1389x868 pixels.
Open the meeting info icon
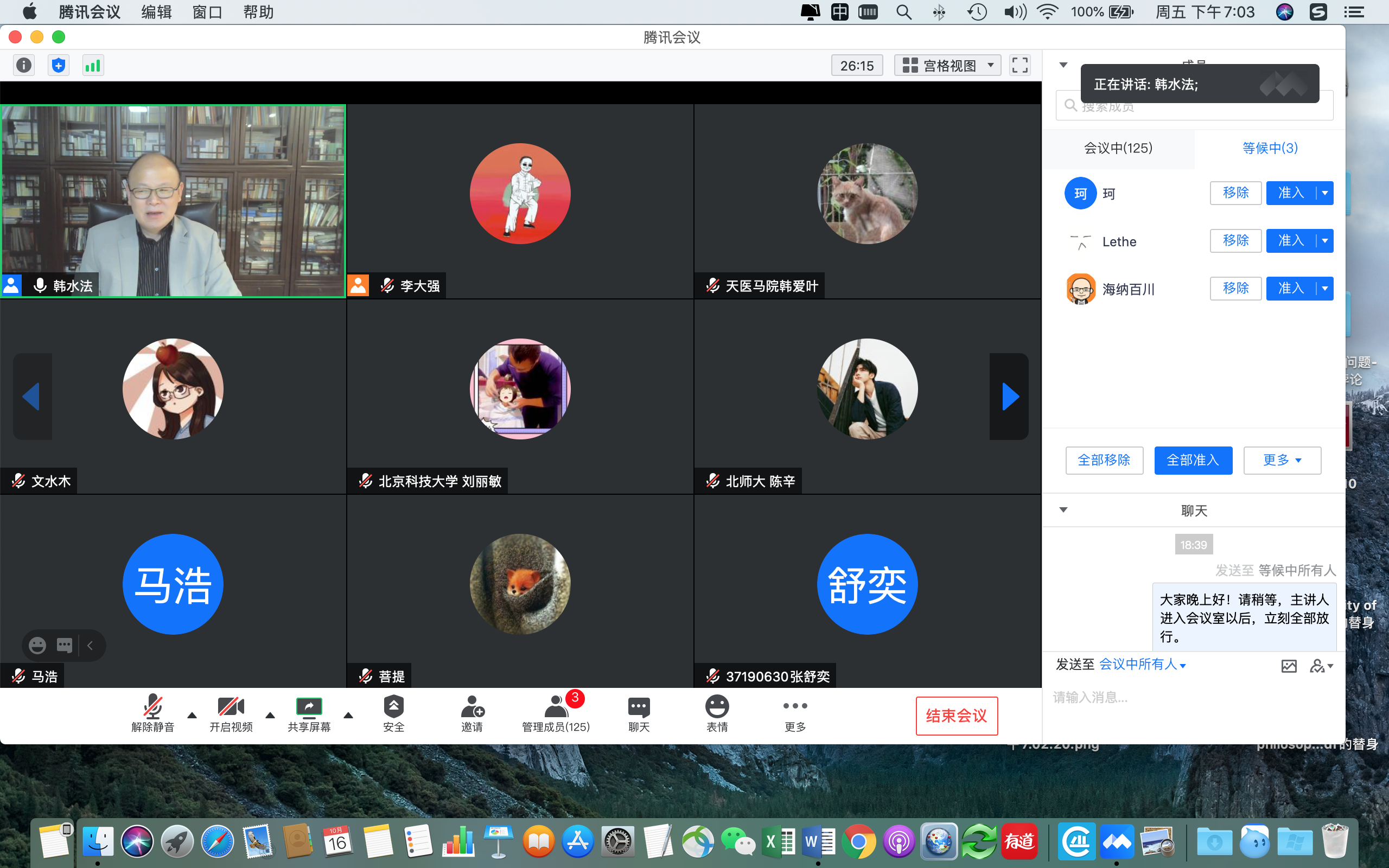24,66
